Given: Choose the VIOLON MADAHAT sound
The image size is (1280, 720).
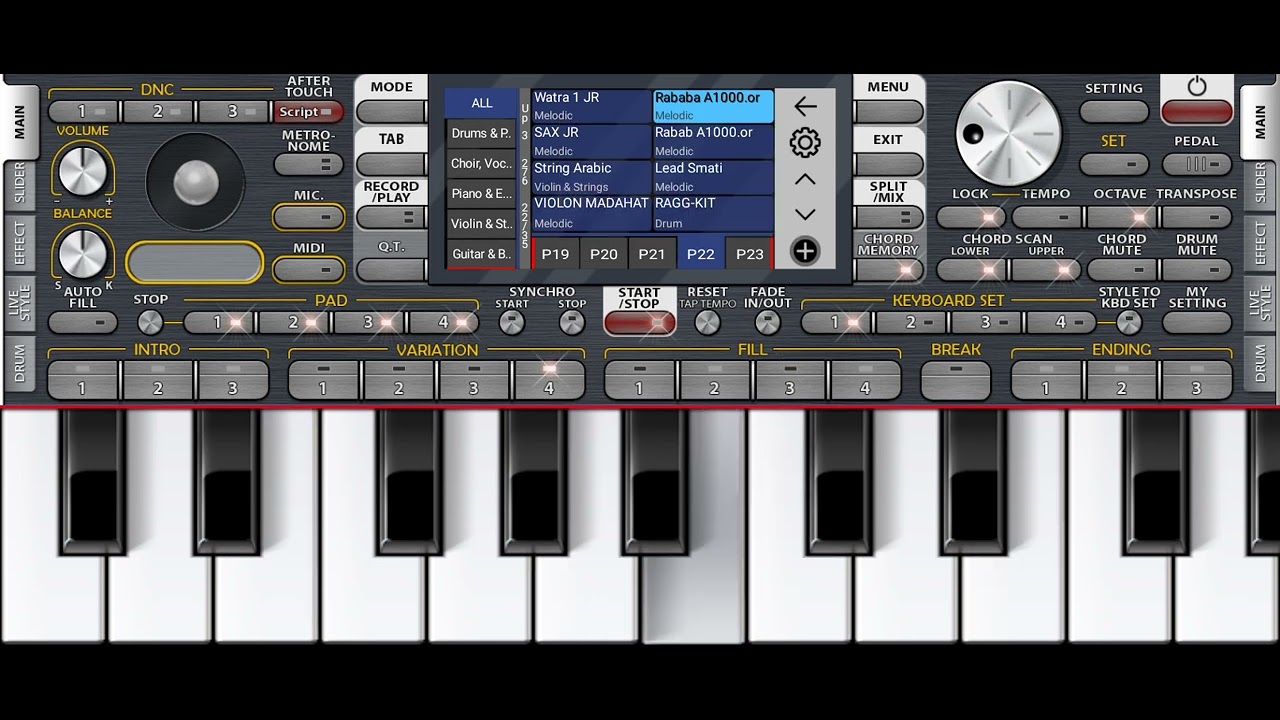Looking at the screenshot, I should point(591,212).
